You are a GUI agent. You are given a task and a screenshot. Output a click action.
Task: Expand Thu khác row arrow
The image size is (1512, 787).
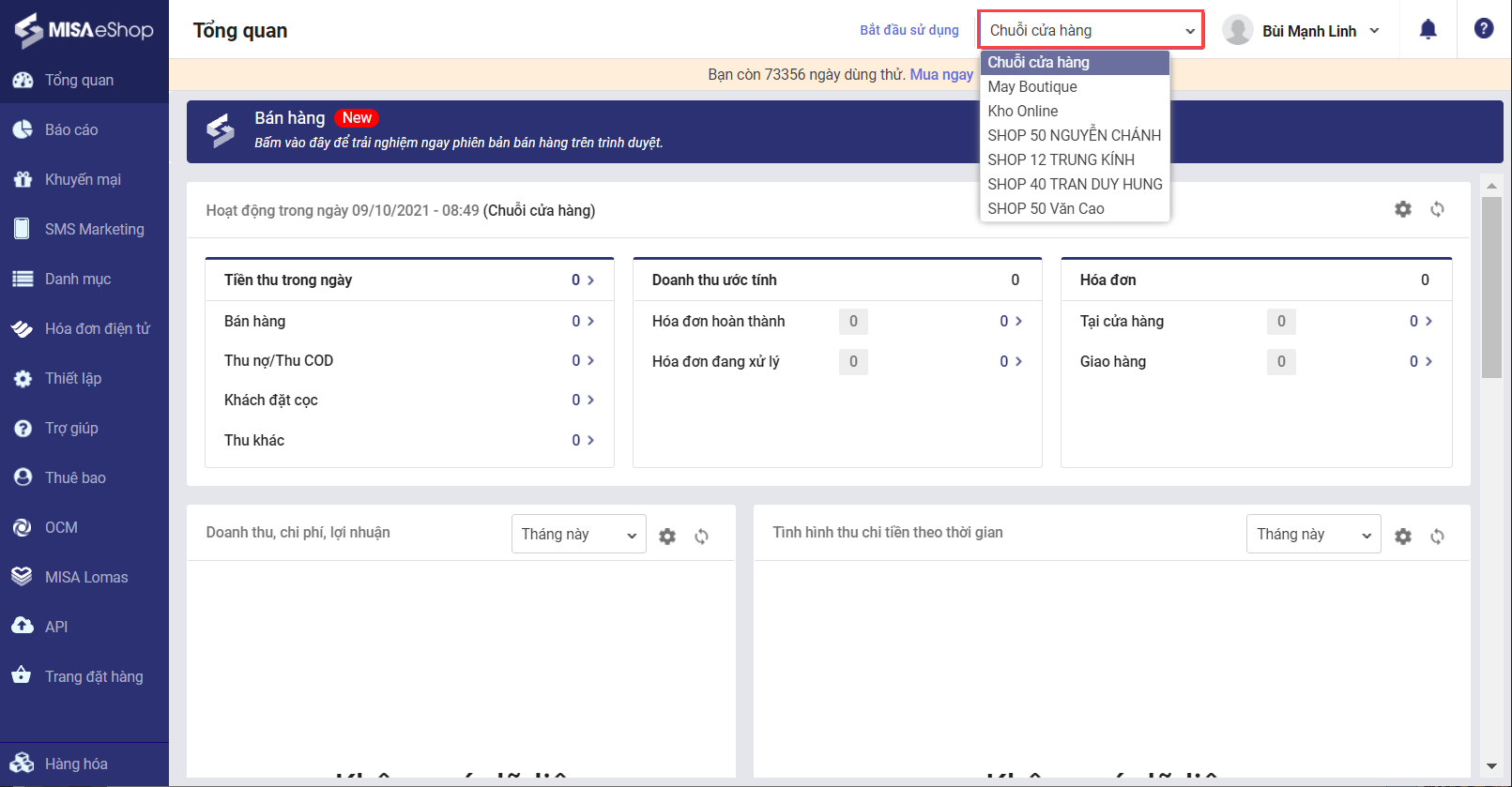pyautogui.click(x=590, y=440)
